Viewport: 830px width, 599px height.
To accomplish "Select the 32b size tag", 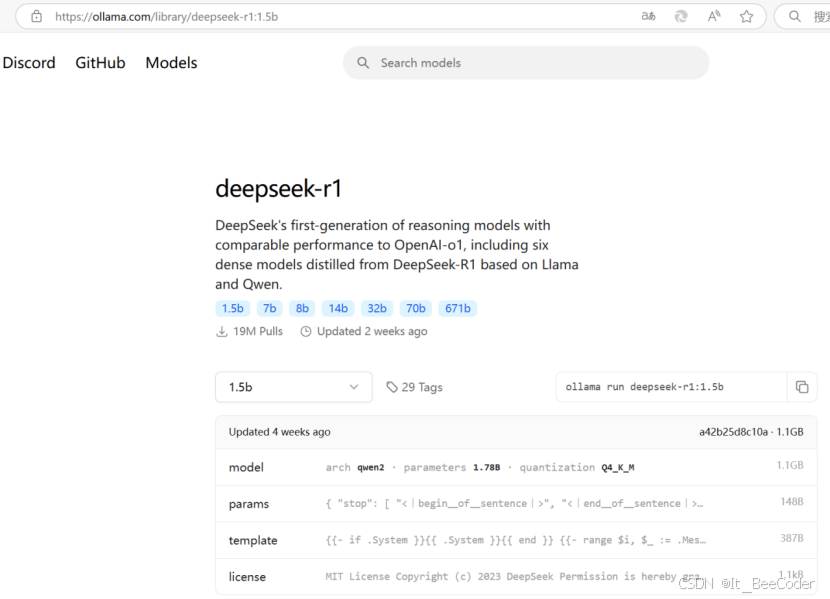I will pyautogui.click(x=377, y=308).
